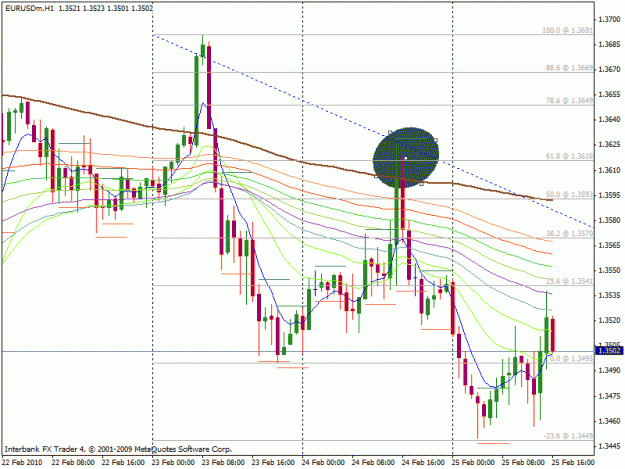Click the 1.3640 price scale value
Viewport: 625px width, 469px height.
pos(610,120)
